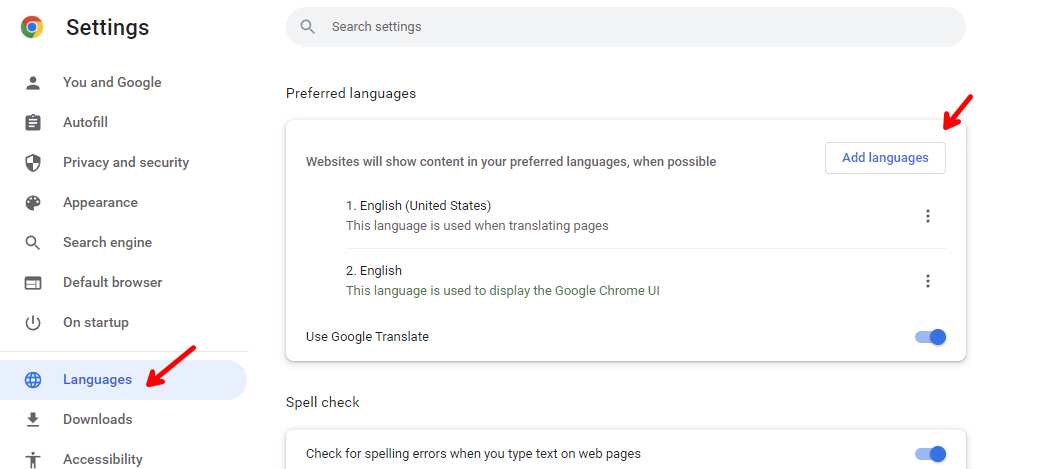Click 'Websites will show content' description text
The width and height of the screenshot is (1046, 469).
coord(511,161)
